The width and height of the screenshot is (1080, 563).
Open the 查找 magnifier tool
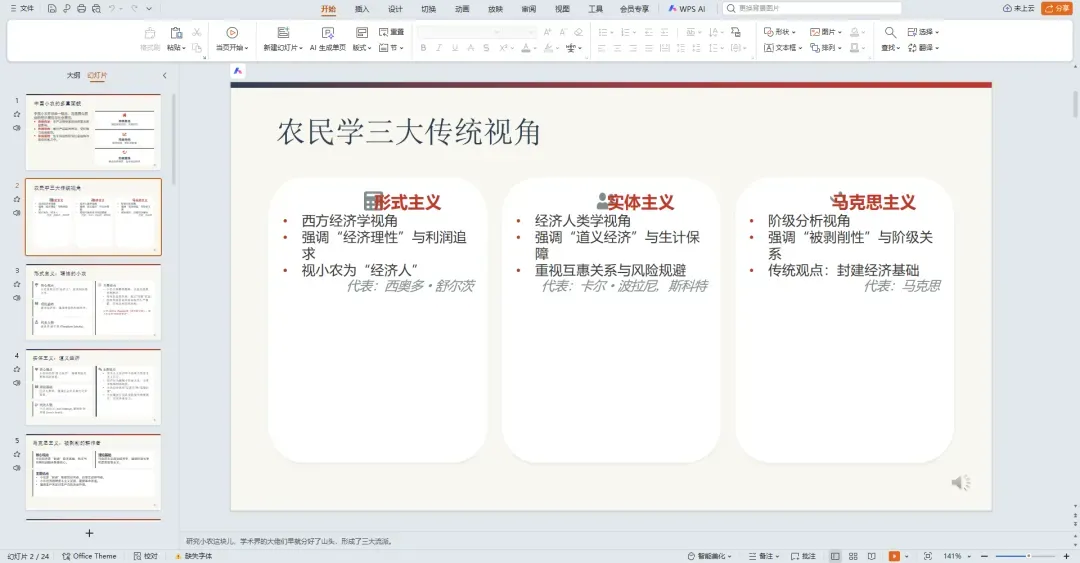pyautogui.click(x=890, y=39)
